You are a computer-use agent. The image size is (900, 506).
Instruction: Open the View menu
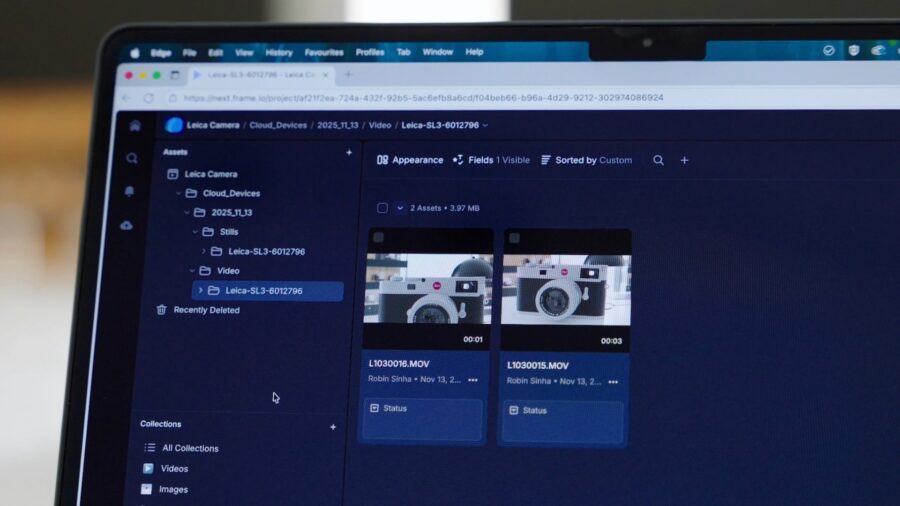pos(244,53)
